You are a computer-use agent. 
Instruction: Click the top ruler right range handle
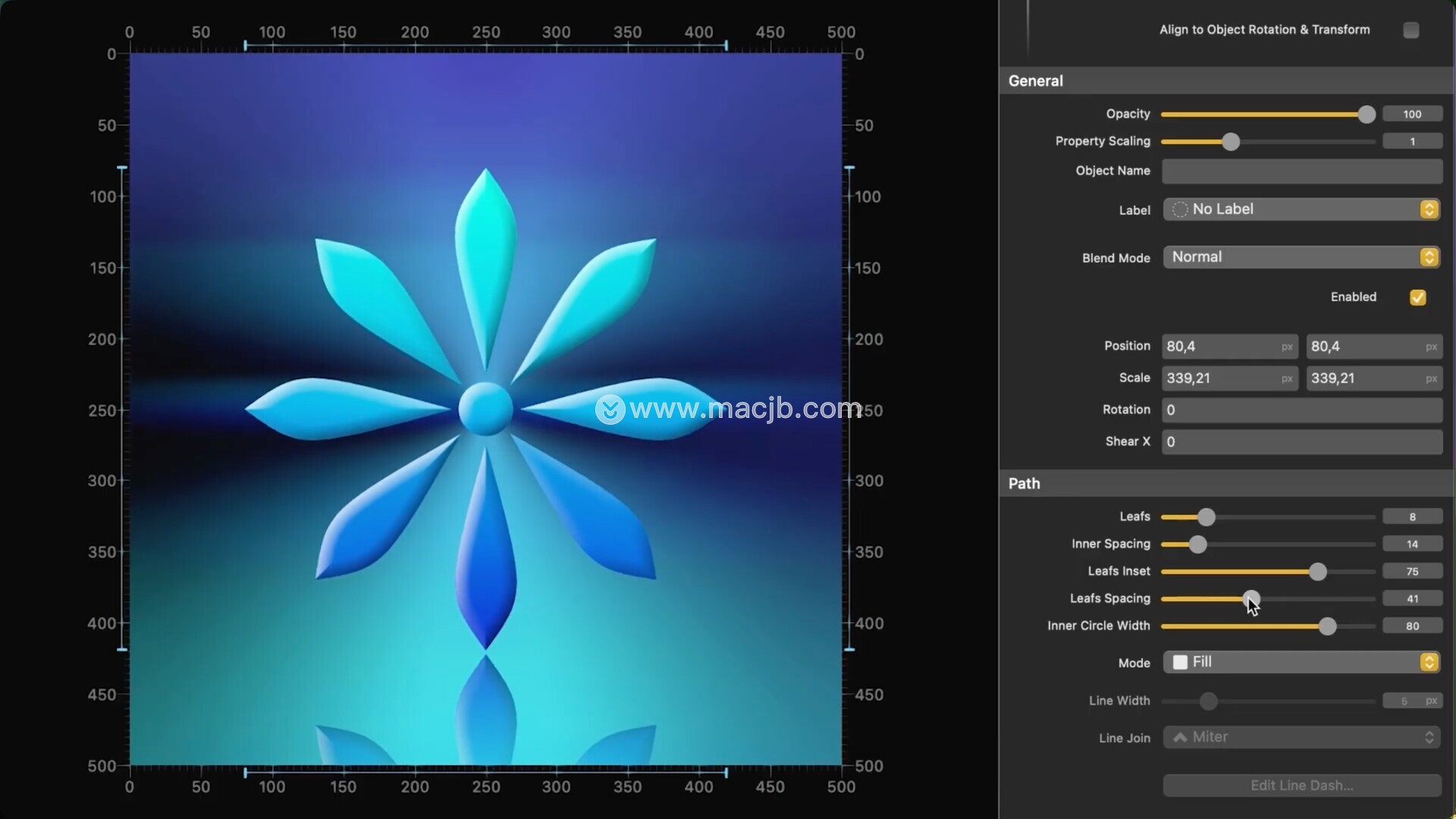pos(726,45)
